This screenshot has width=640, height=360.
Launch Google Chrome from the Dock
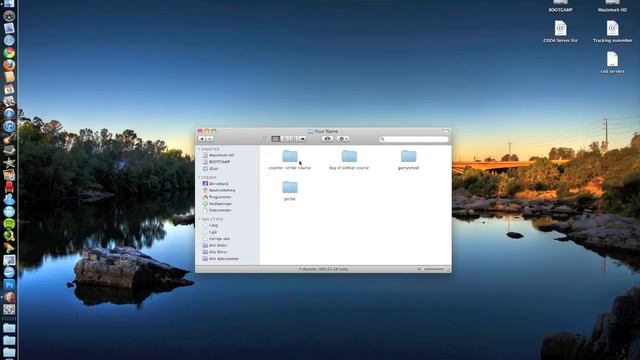(x=9, y=53)
